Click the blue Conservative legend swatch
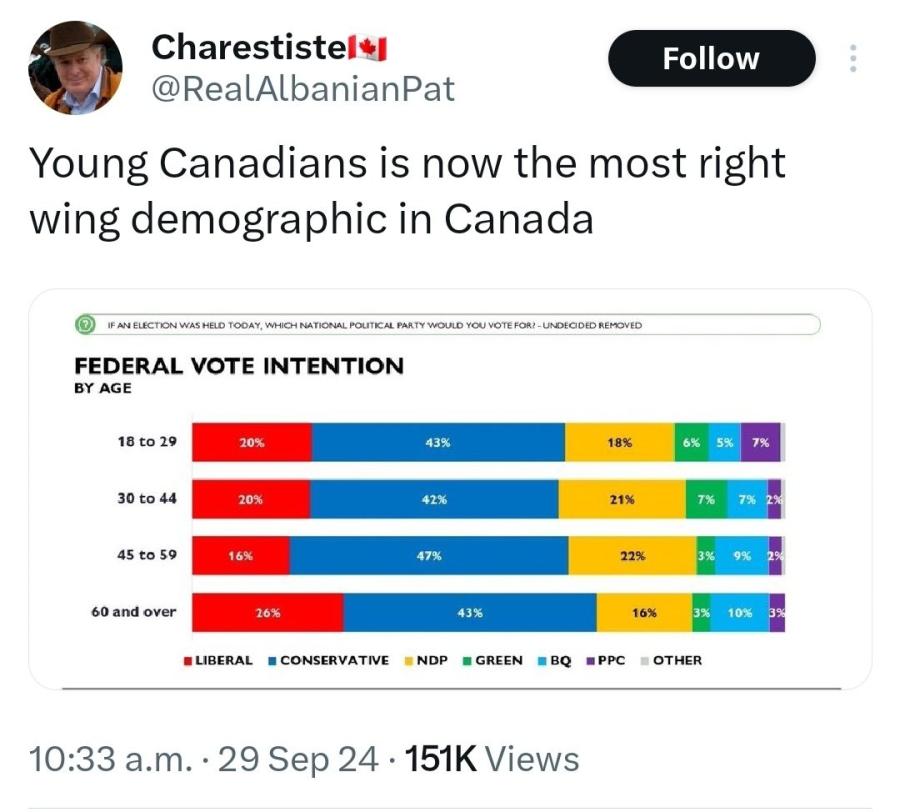 pyautogui.click(x=272, y=661)
